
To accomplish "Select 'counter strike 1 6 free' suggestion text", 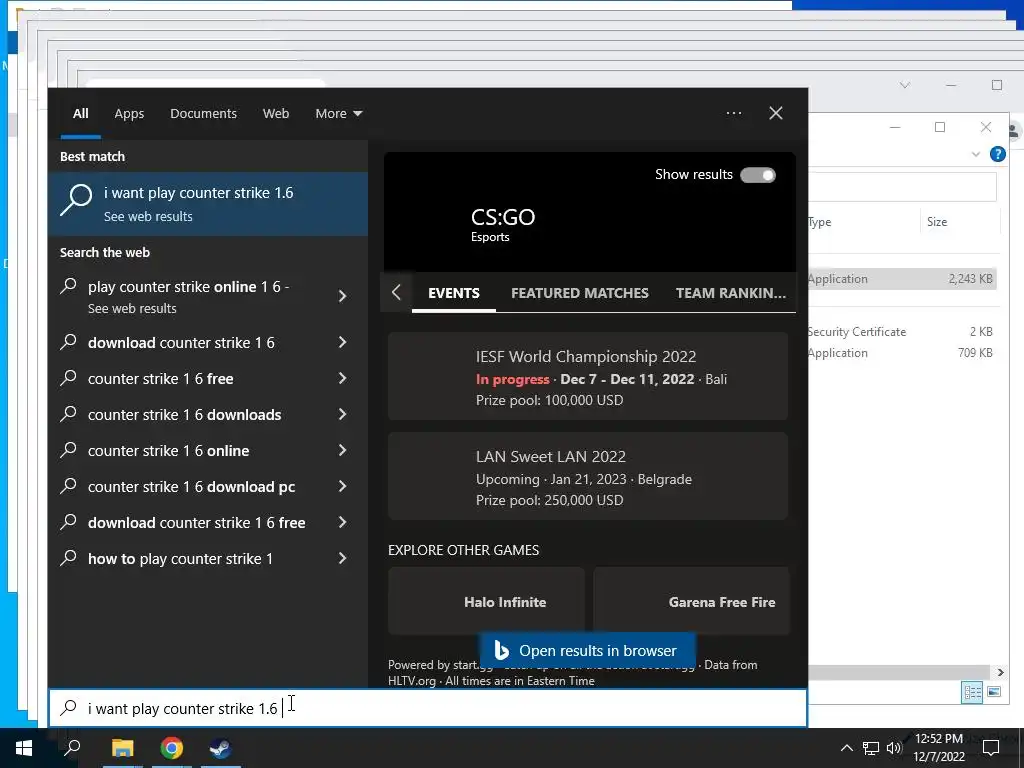I will 161,379.
